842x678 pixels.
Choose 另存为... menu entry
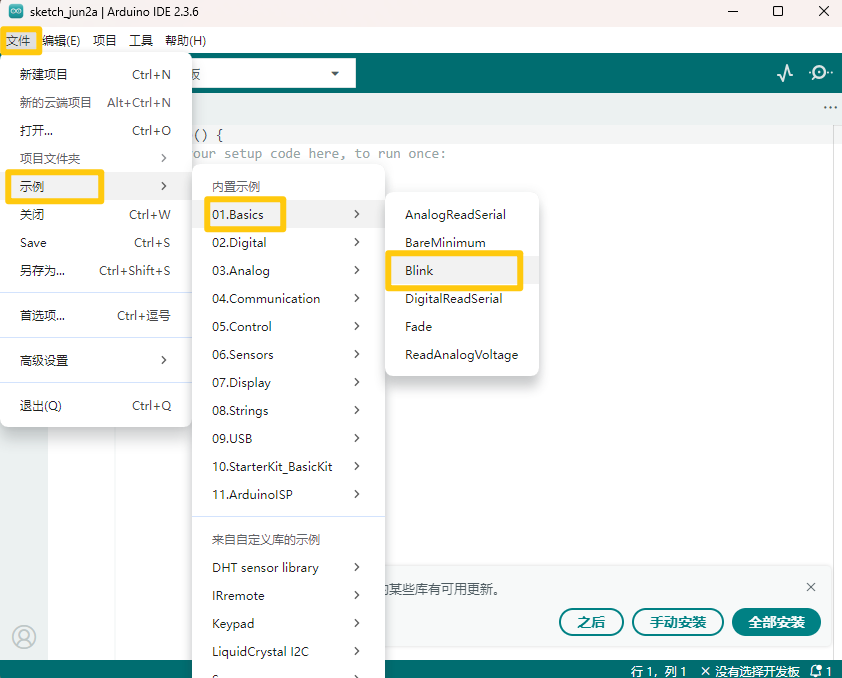click(96, 271)
